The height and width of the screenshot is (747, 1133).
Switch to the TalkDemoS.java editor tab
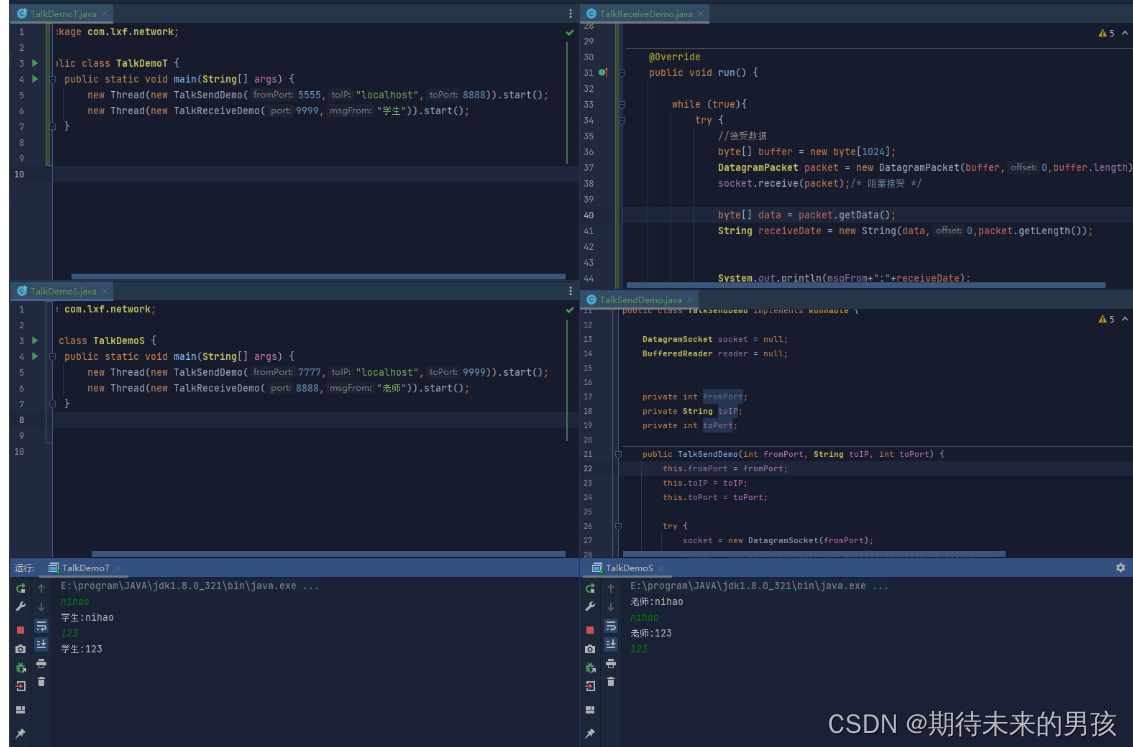[x=63, y=291]
